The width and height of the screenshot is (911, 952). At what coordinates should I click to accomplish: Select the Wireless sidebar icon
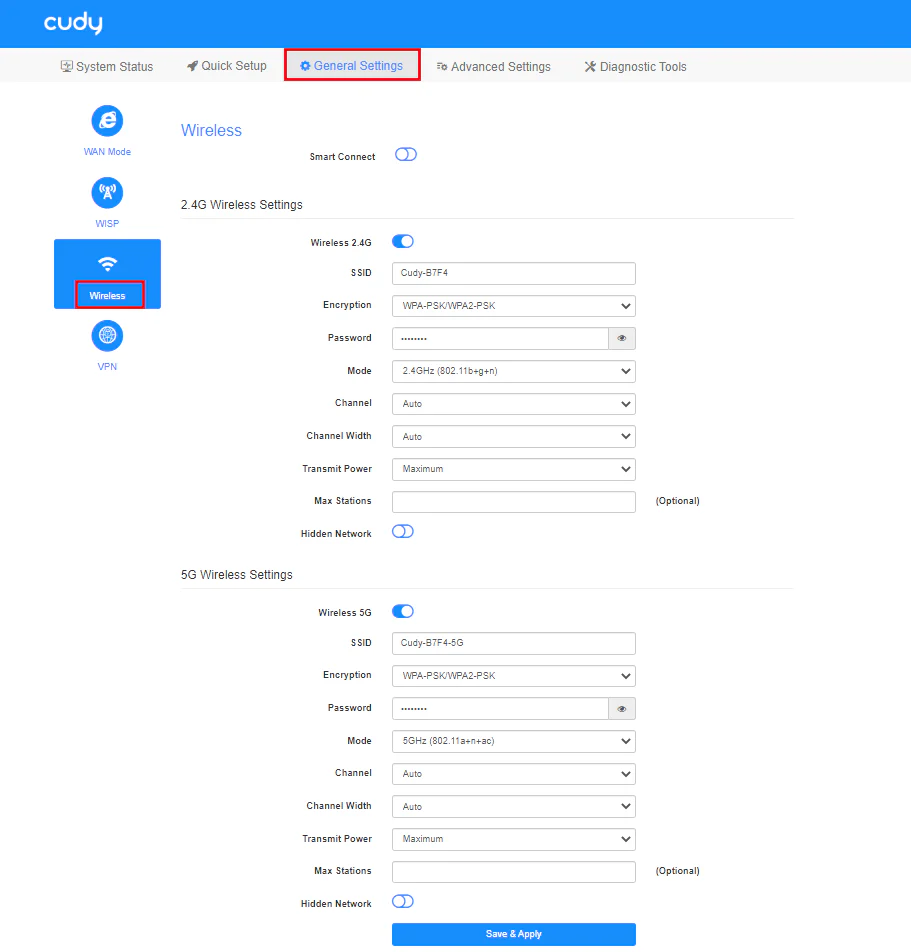point(107,264)
